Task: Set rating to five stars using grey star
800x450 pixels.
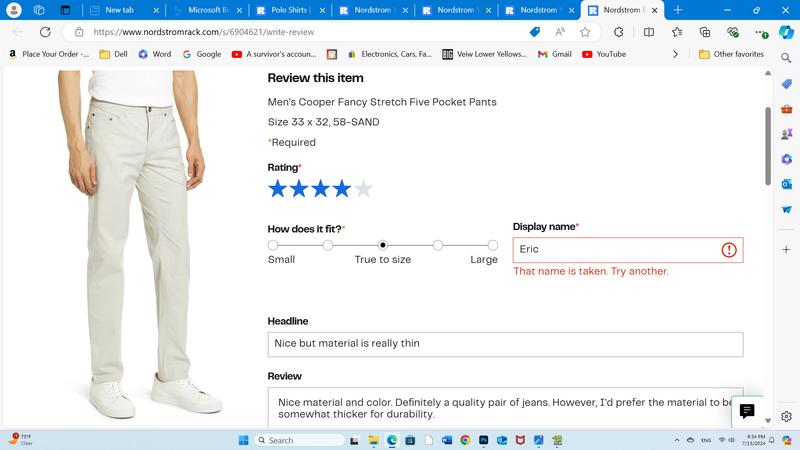Action: coord(363,189)
